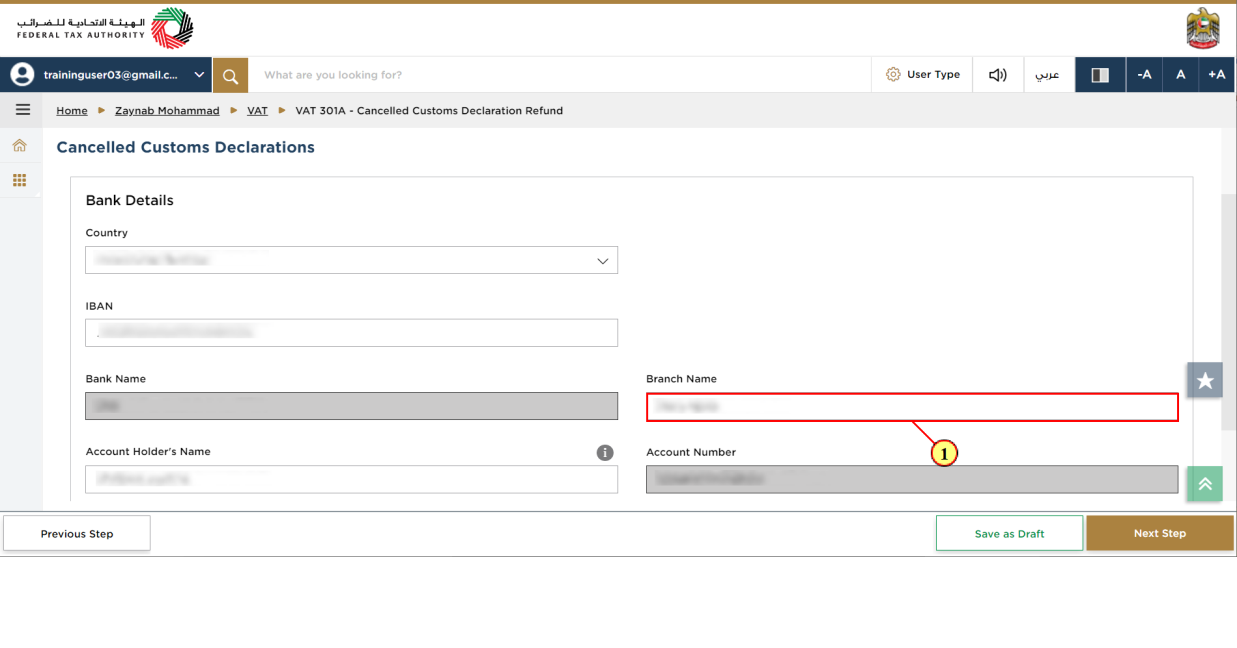
Task: Follow the Home breadcrumb link
Action: [72, 111]
